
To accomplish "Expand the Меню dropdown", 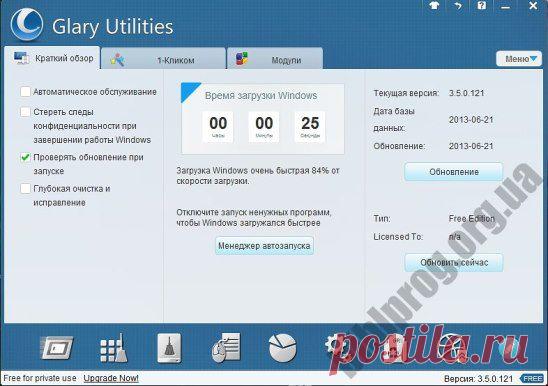I will point(519,59).
